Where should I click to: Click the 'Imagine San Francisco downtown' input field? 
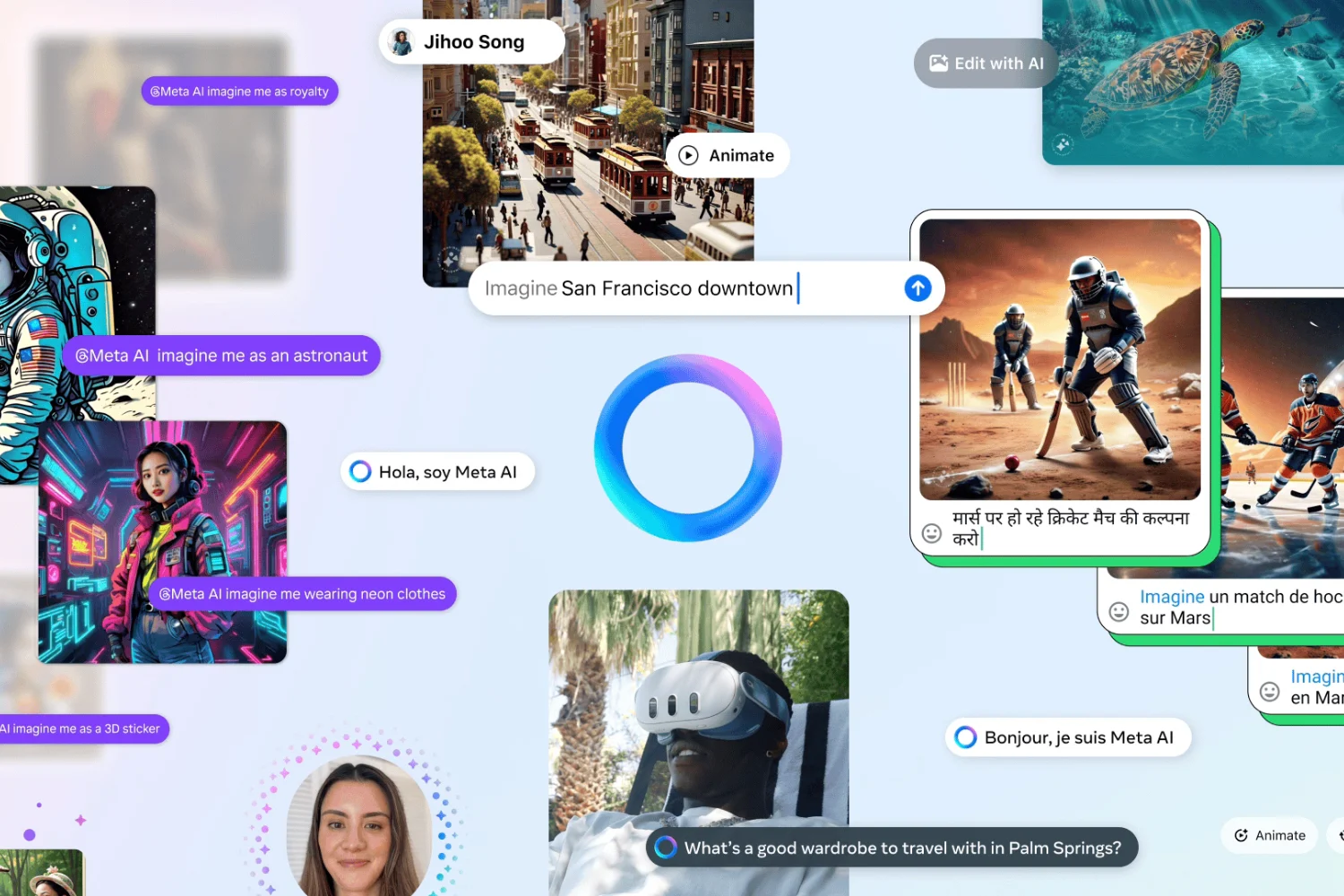[x=706, y=288]
